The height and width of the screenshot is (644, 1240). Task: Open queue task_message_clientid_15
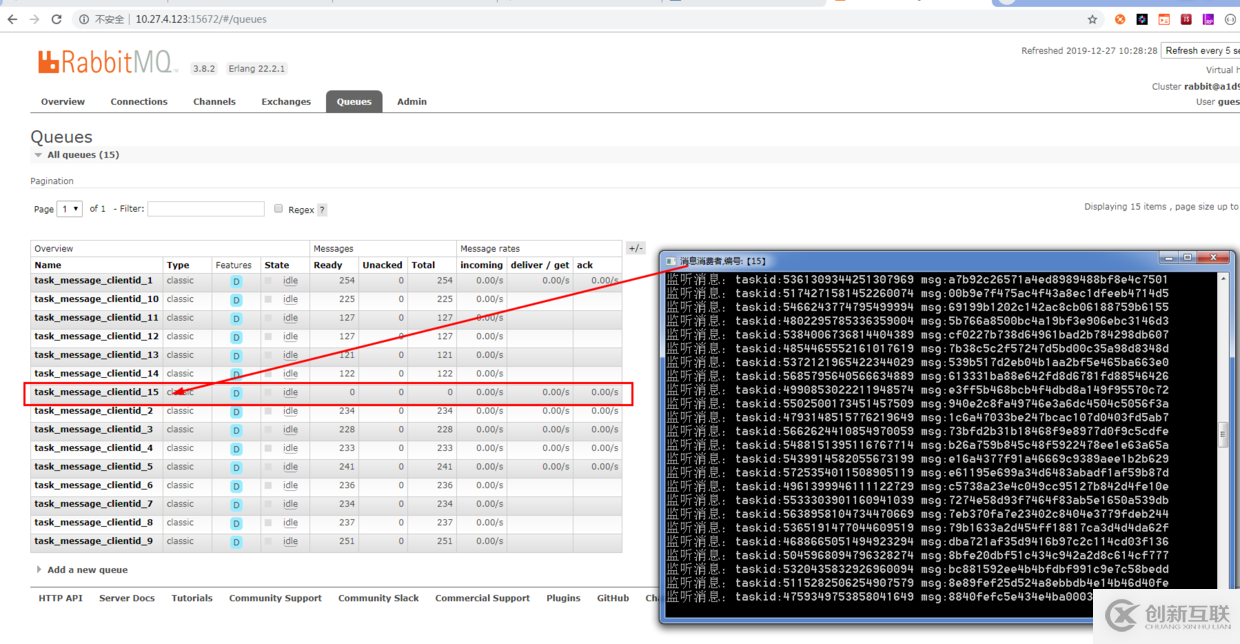[97, 392]
